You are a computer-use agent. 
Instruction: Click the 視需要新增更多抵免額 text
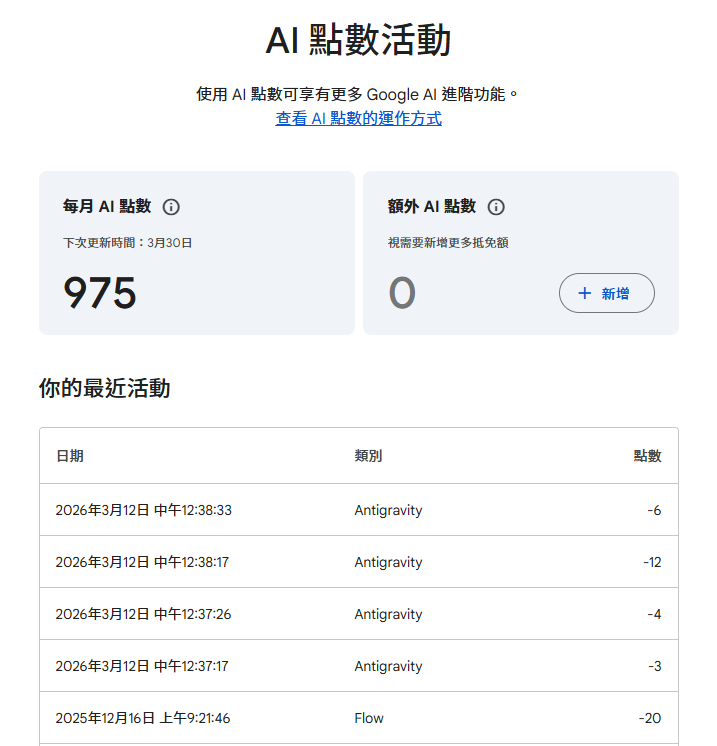(448, 243)
